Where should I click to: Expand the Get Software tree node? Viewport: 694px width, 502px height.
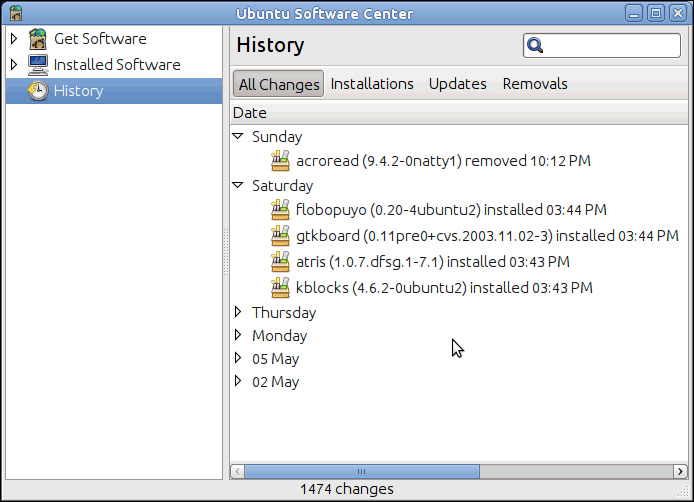pyautogui.click(x=14, y=39)
